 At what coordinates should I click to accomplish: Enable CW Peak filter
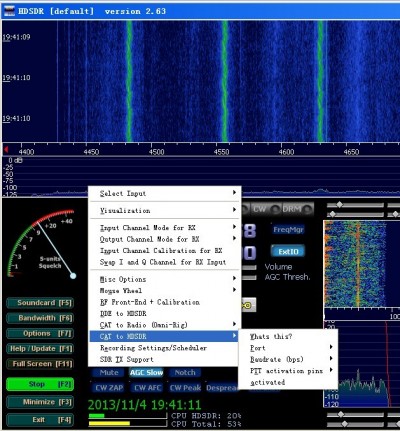(185, 388)
